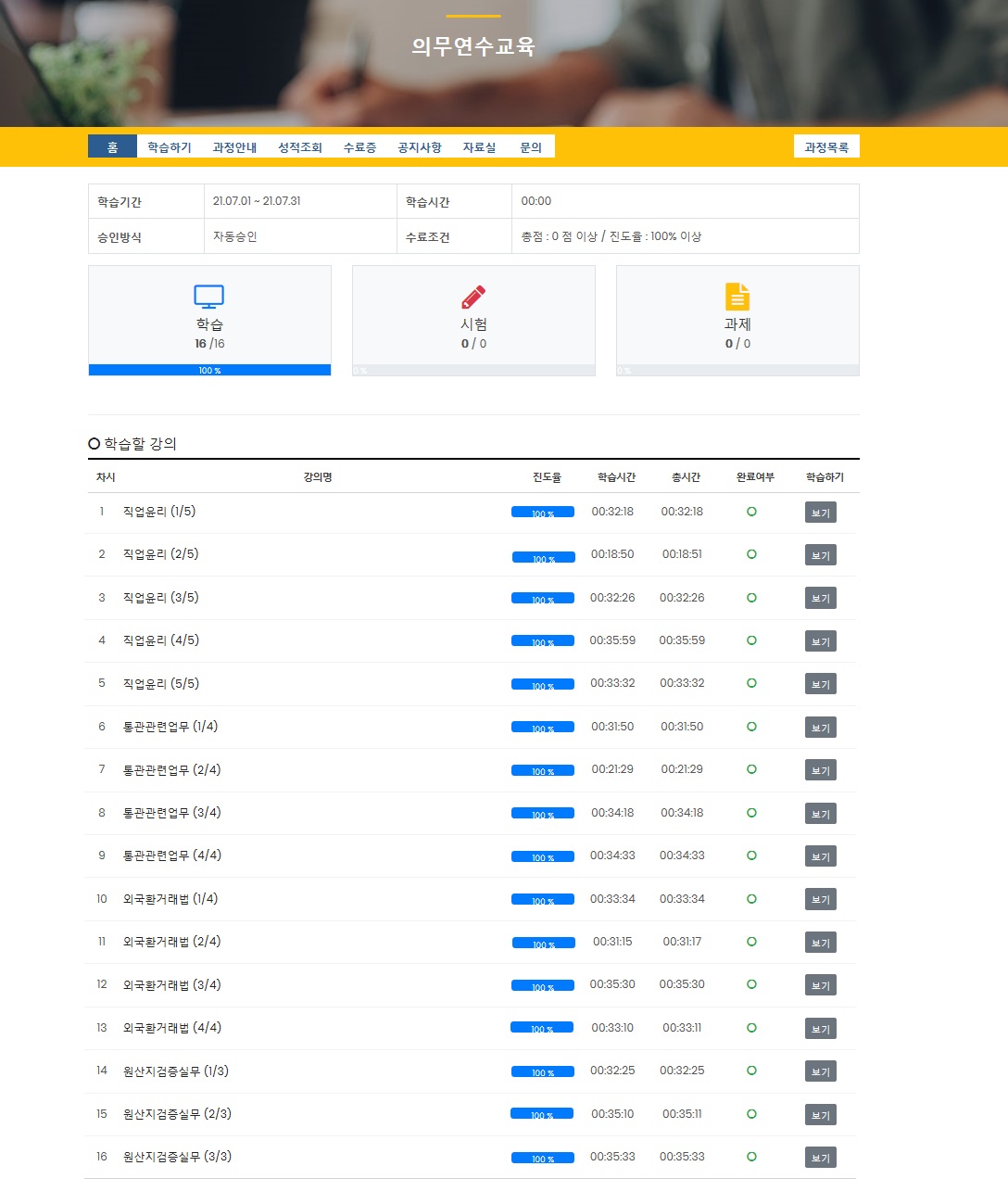Click the 학습 100% progress bar
The image size is (1008, 1204).
click(x=209, y=370)
